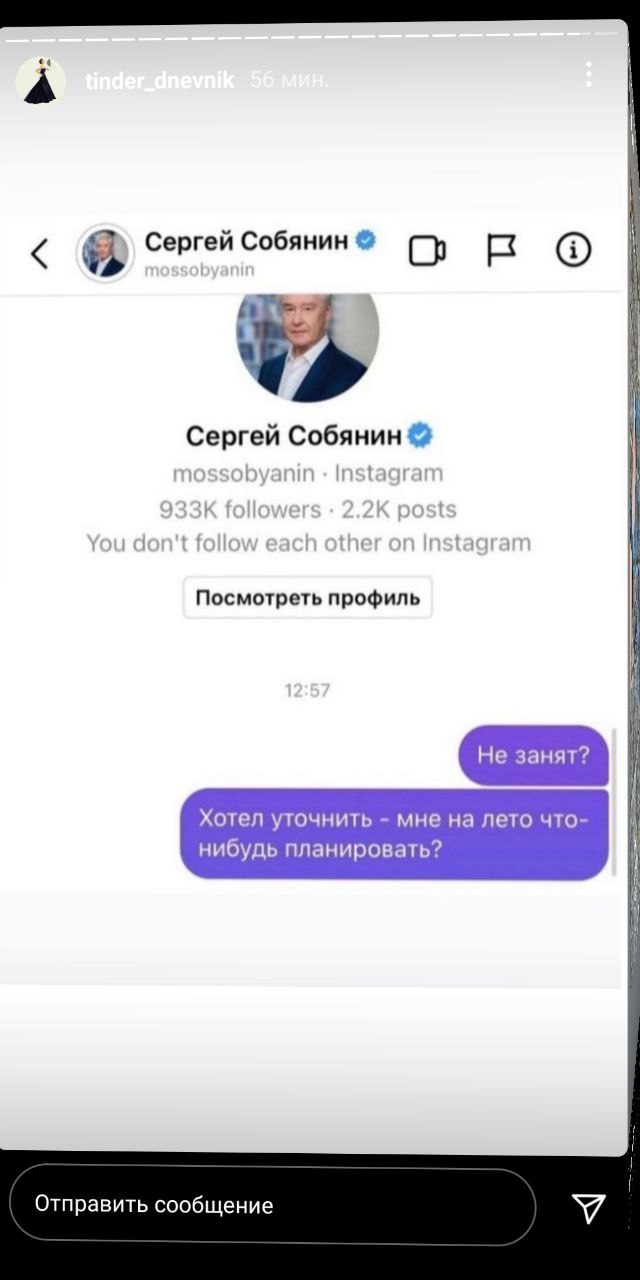This screenshot has height=1280, width=640.
Task: Tap the verified badge next to header name
Action: coord(366,240)
